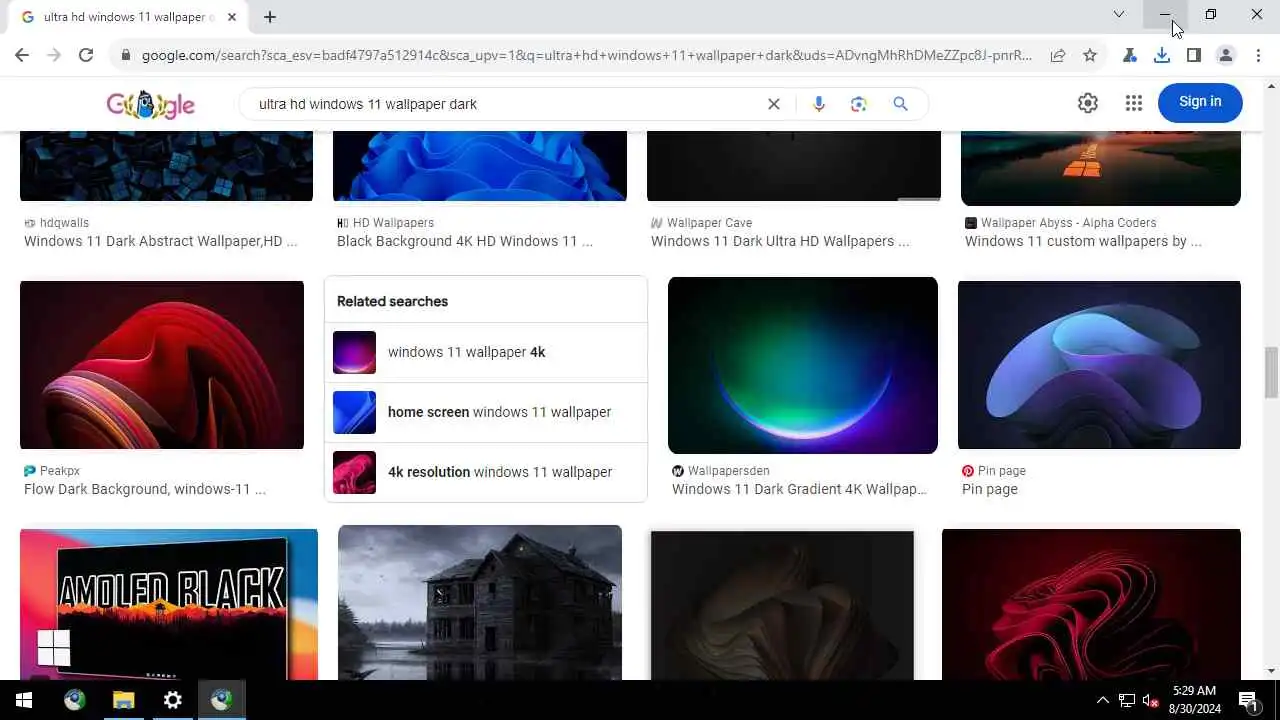1280x720 pixels.
Task: Open the Windows Start menu
Action: coord(24,700)
